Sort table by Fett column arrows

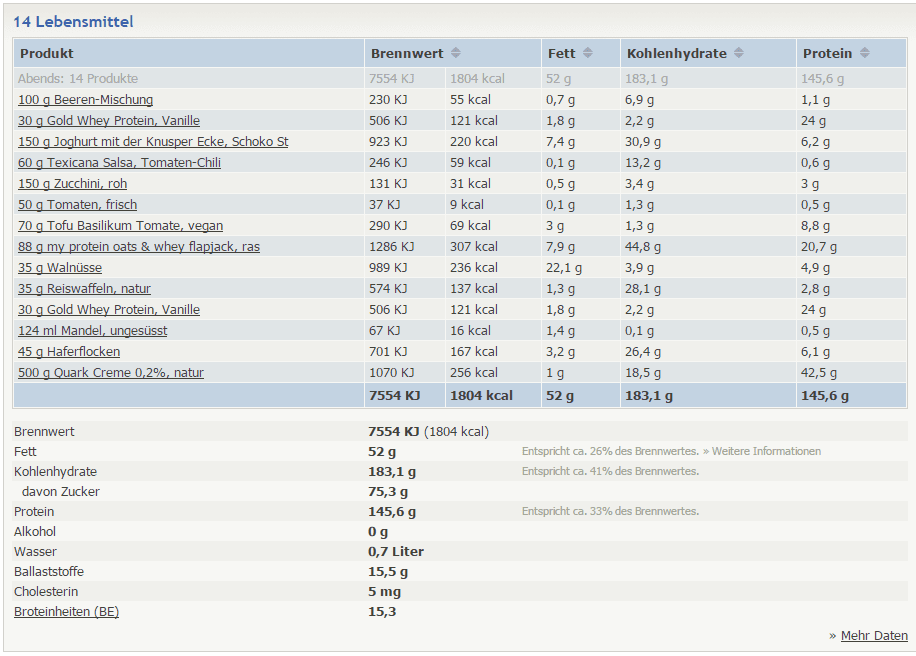[x=588, y=53]
